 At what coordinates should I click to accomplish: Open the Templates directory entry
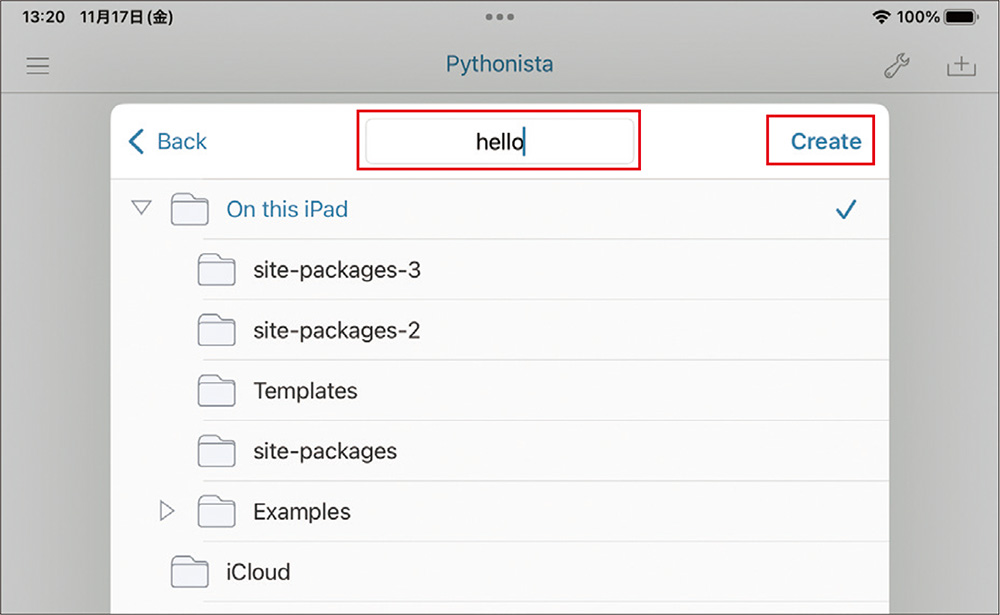click(305, 390)
